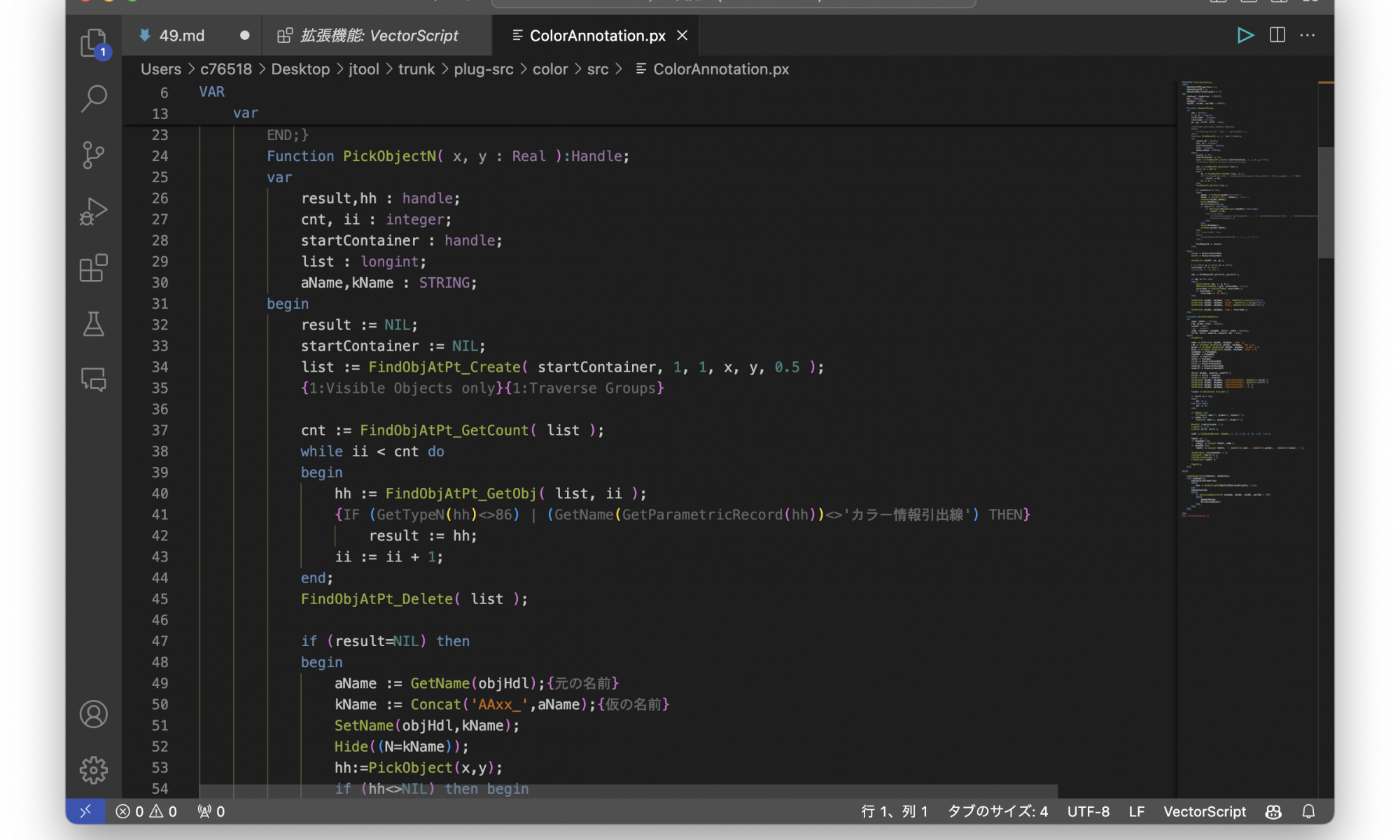This screenshot has width=1400, height=840.
Task: Change file encoding UTF-8
Action: click(x=1088, y=811)
